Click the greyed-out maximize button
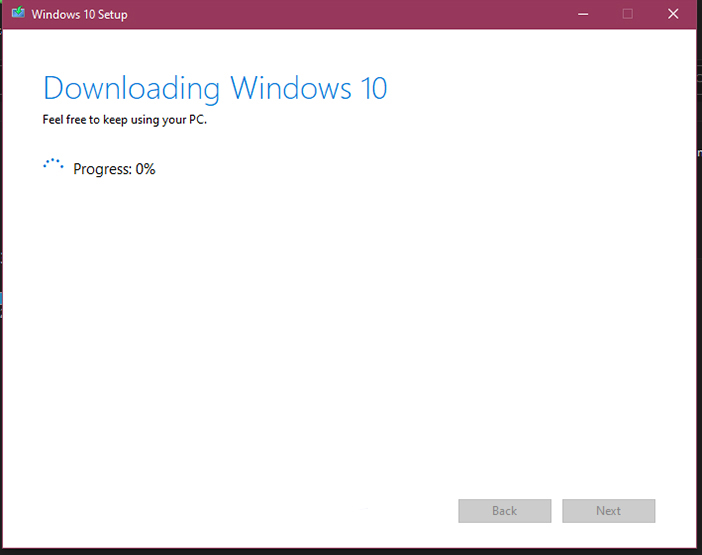This screenshot has width=702, height=555. coord(628,14)
